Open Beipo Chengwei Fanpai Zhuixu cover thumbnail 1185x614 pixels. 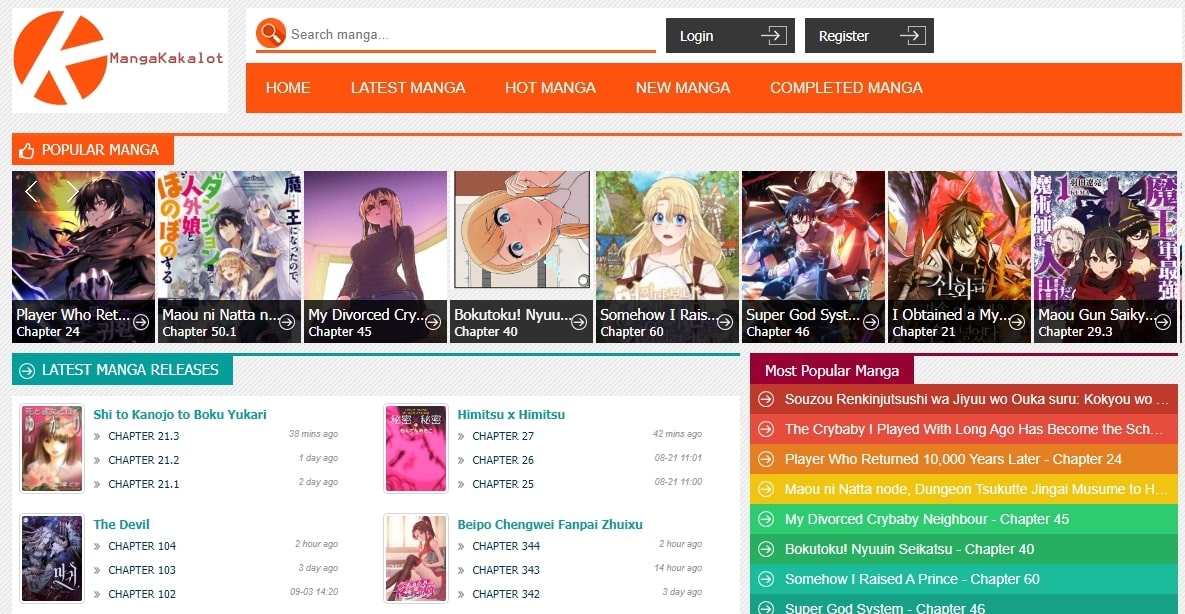(416, 559)
